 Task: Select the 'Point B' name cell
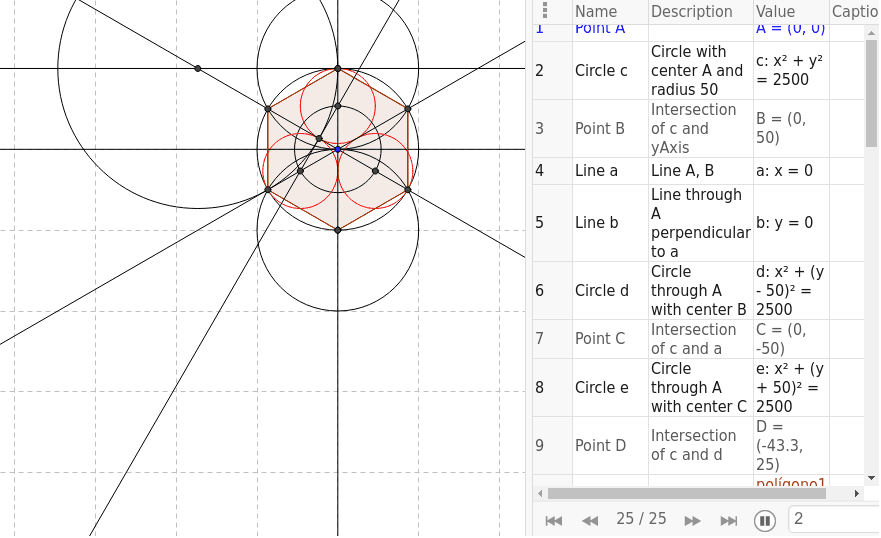[x=610, y=129]
